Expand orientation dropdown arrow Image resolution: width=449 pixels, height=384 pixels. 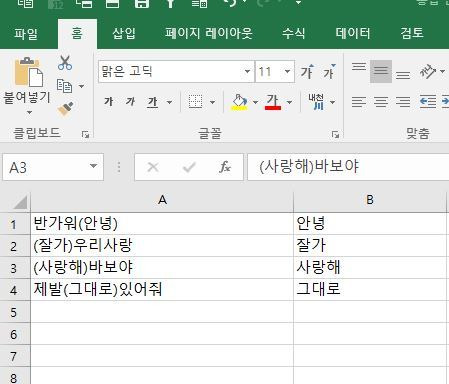442,71
